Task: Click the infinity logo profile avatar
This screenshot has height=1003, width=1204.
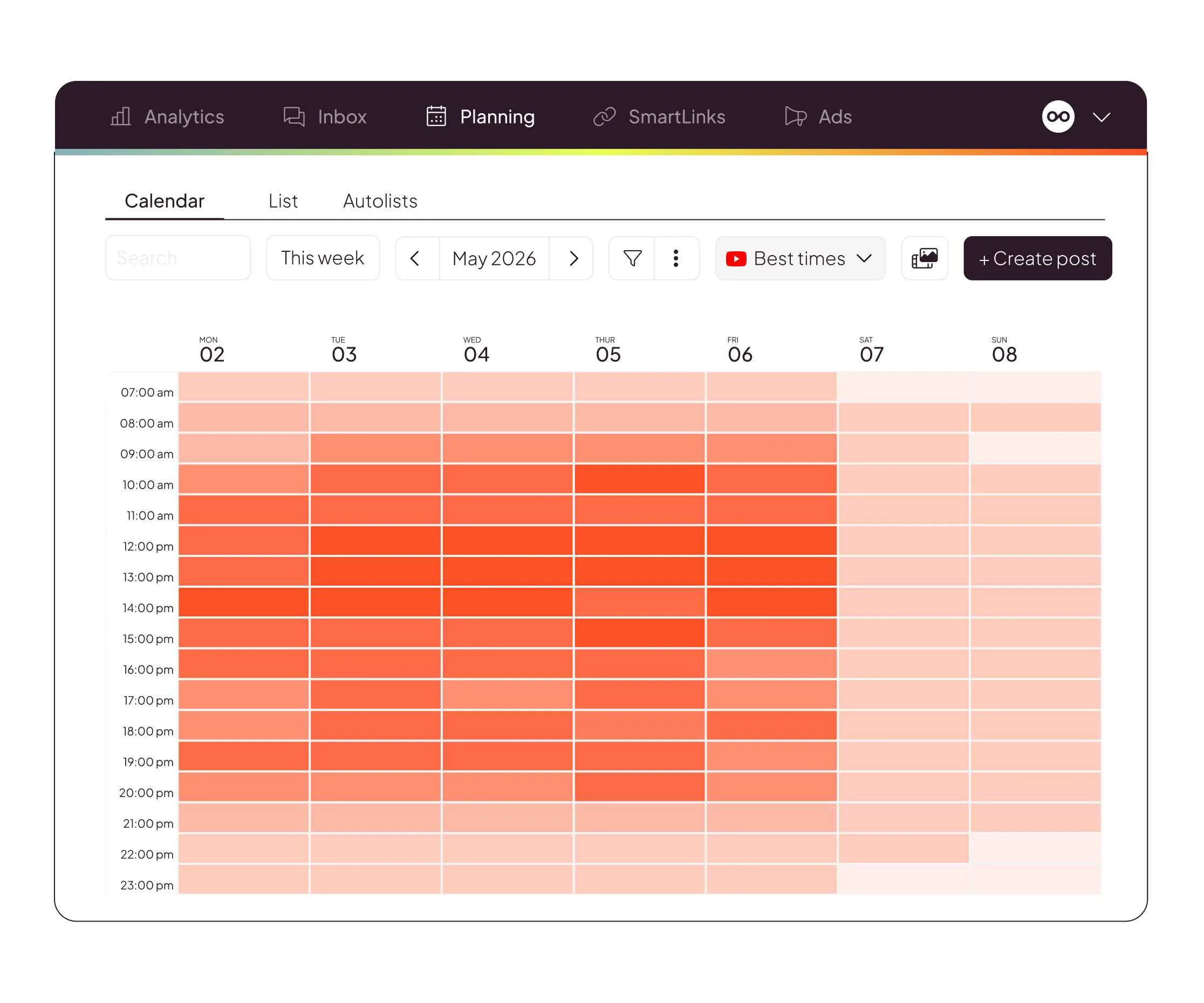Action: (1058, 117)
